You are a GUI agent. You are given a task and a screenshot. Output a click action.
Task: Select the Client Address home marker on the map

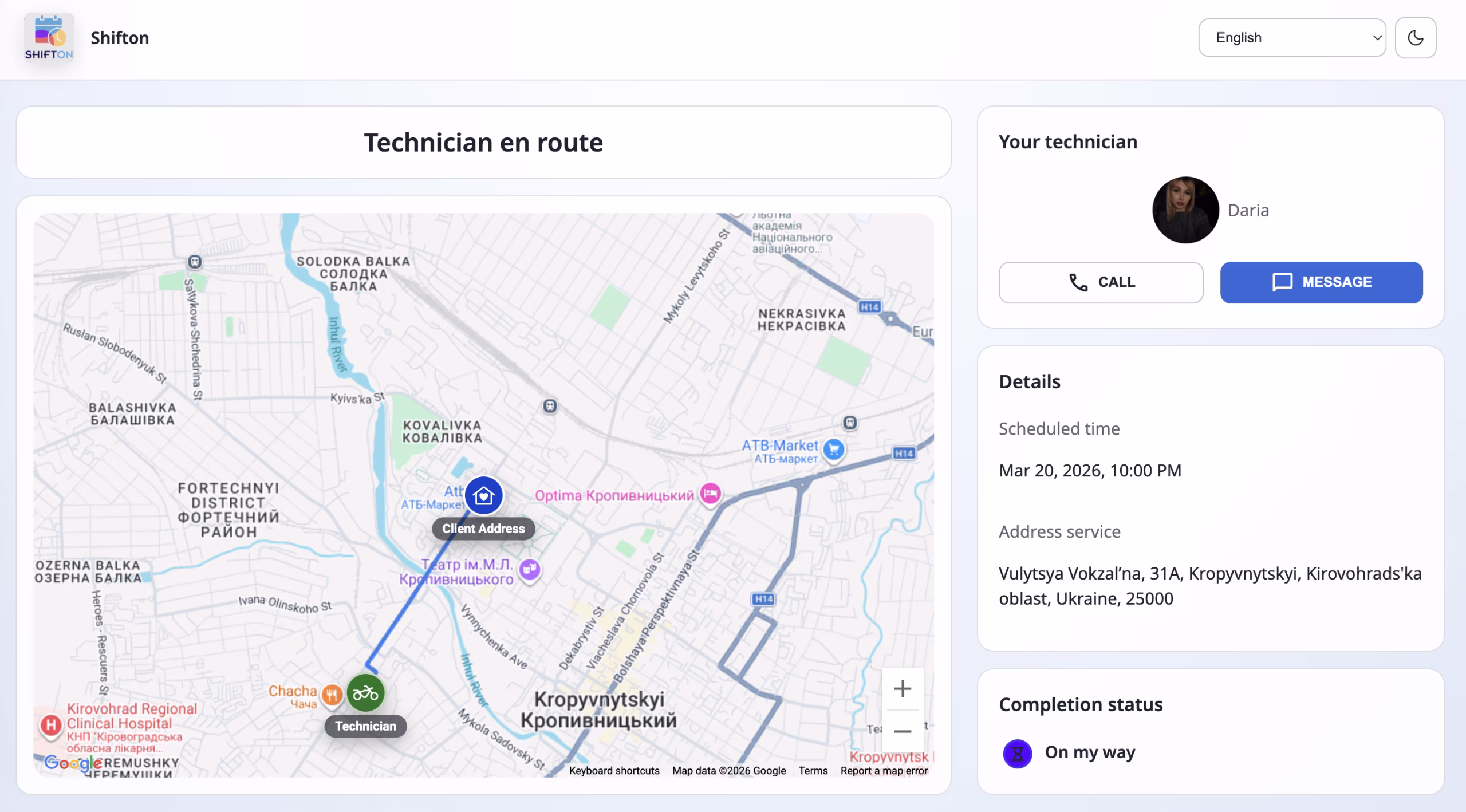tap(484, 496)
